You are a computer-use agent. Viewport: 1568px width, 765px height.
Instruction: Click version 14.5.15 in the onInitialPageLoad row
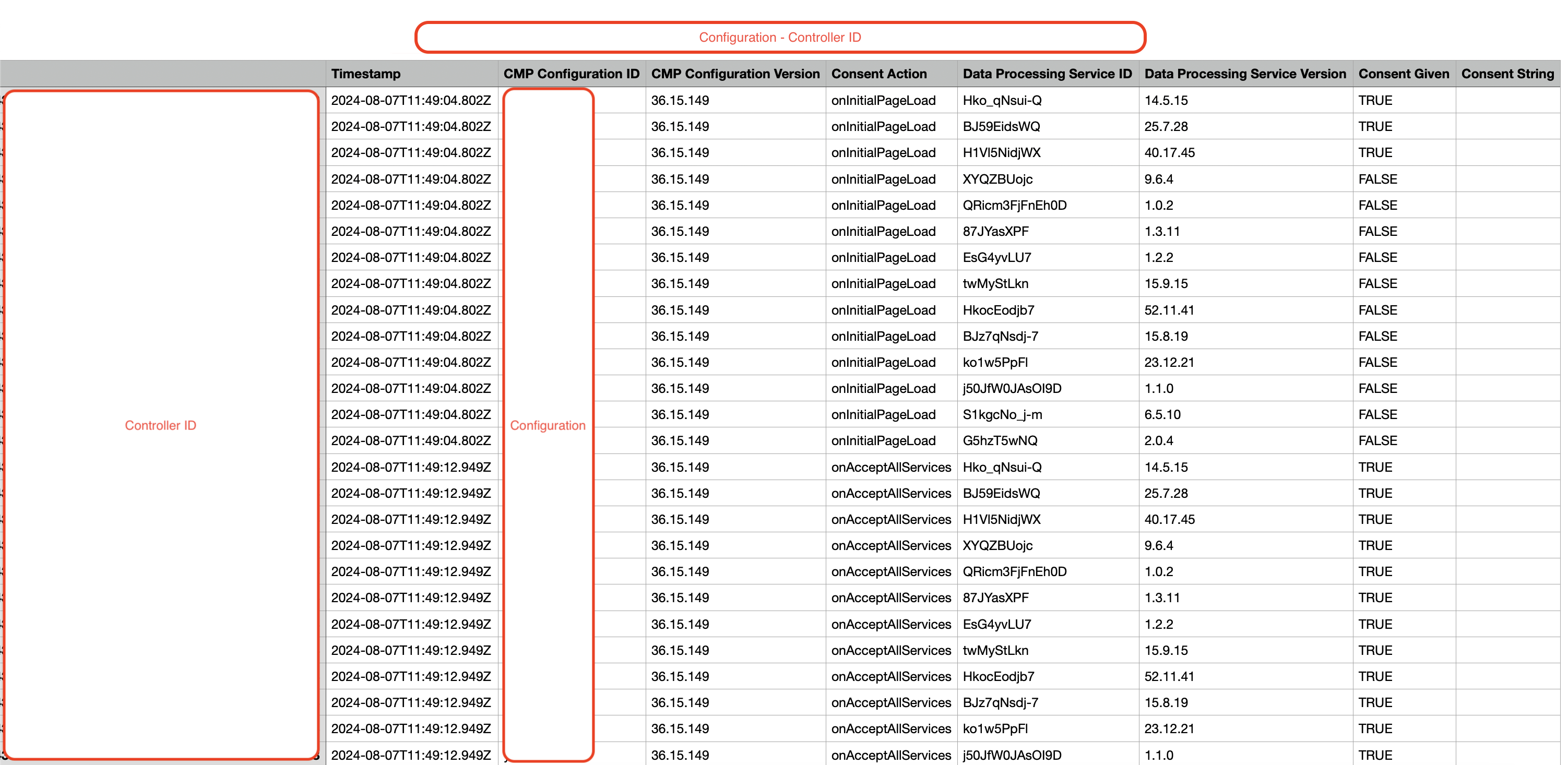point(1166,100)
